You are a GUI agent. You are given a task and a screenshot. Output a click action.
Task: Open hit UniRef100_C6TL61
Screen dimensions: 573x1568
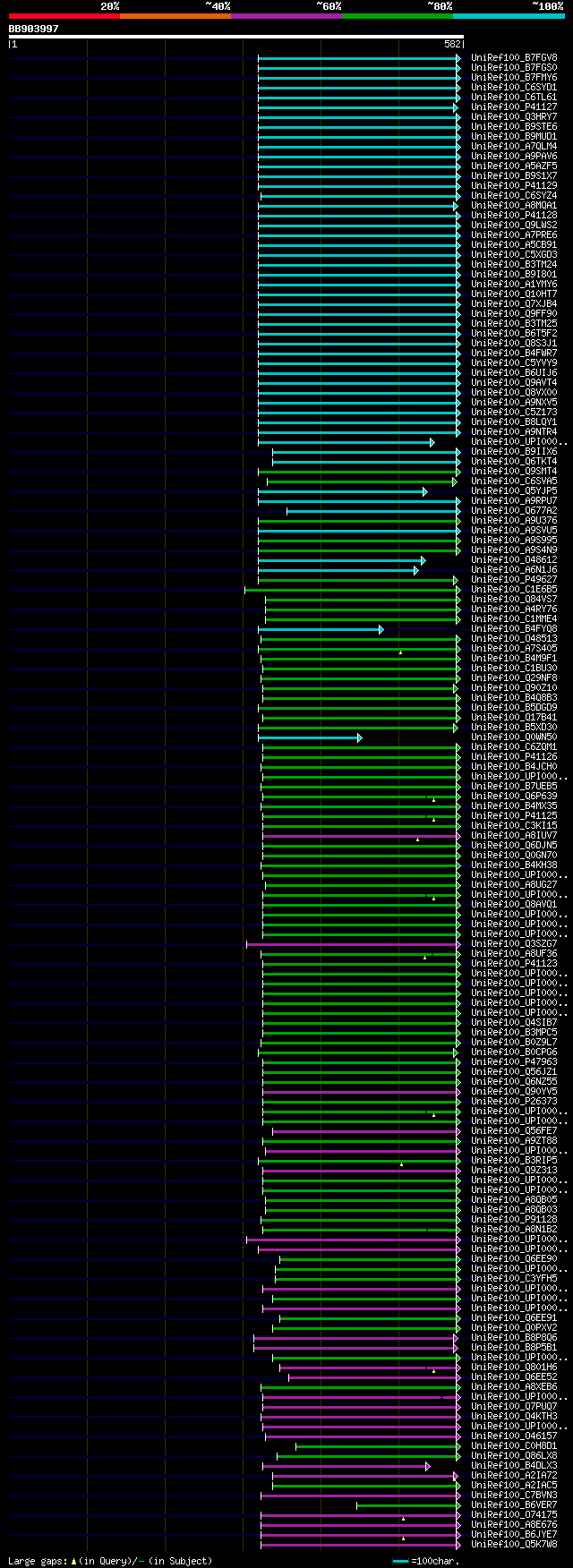[514, 98]
